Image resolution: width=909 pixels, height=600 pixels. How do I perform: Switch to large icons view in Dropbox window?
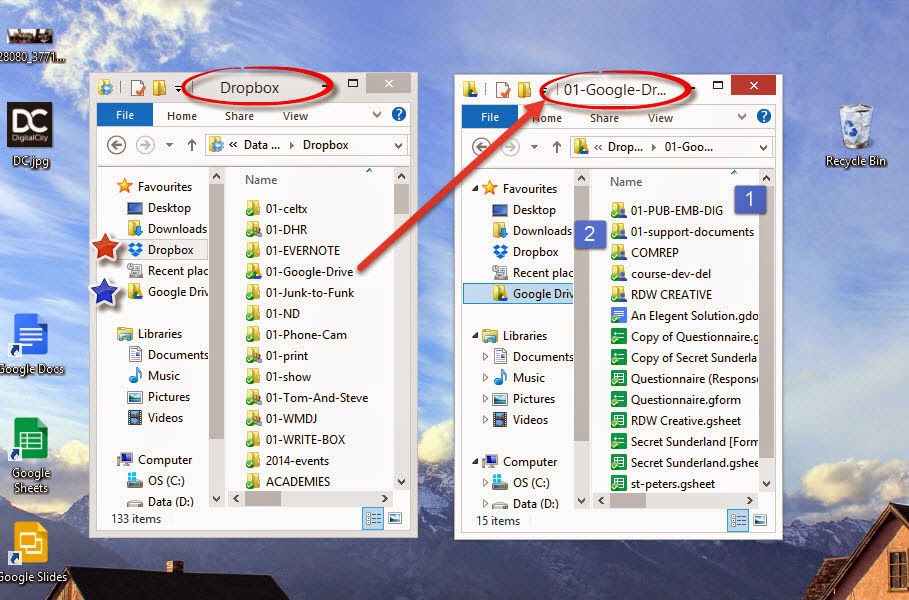pyautogui.click(x=395, y=518)
